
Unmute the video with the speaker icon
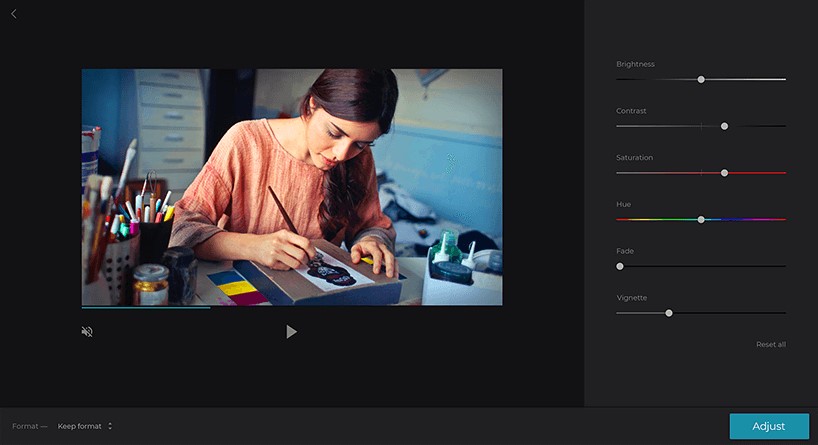[87, 332]
